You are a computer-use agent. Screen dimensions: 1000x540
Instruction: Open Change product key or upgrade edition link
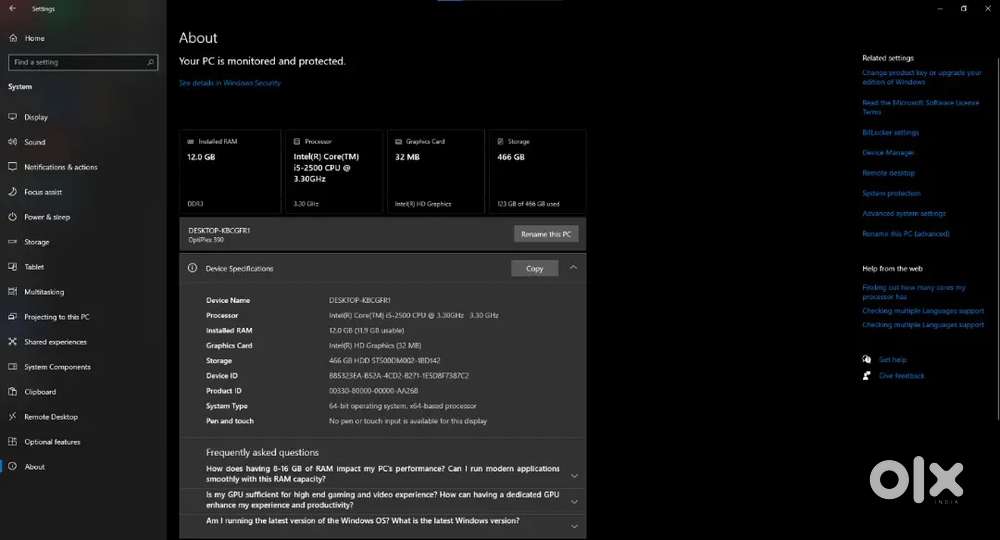pyautogui.click(x=922, y=77)
